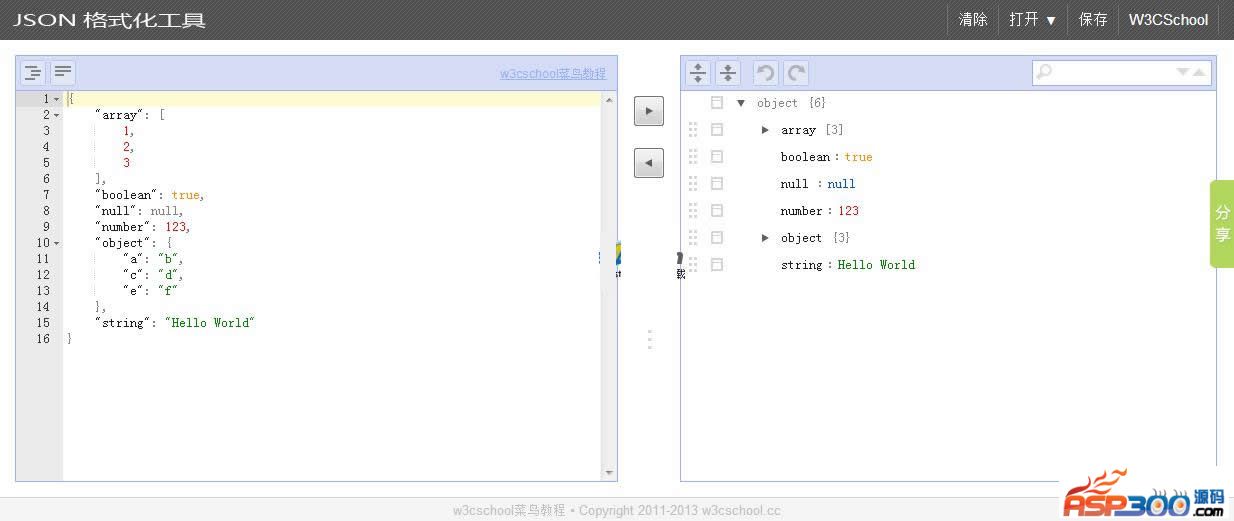
Task: Collapse the root object {6} node
Action: pyautogui.click(x=741, y=103)
